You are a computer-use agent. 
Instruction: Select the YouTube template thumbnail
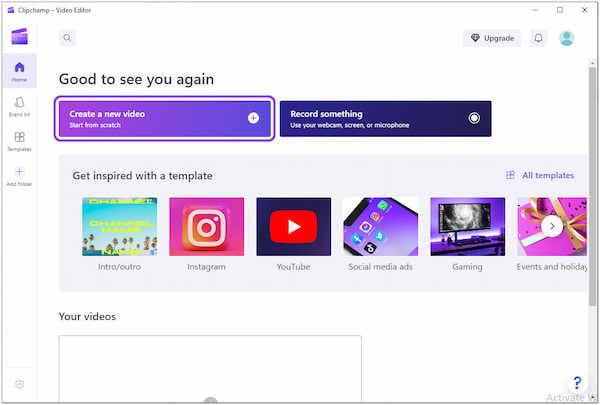pyautogui.click(x=293, y=227)
